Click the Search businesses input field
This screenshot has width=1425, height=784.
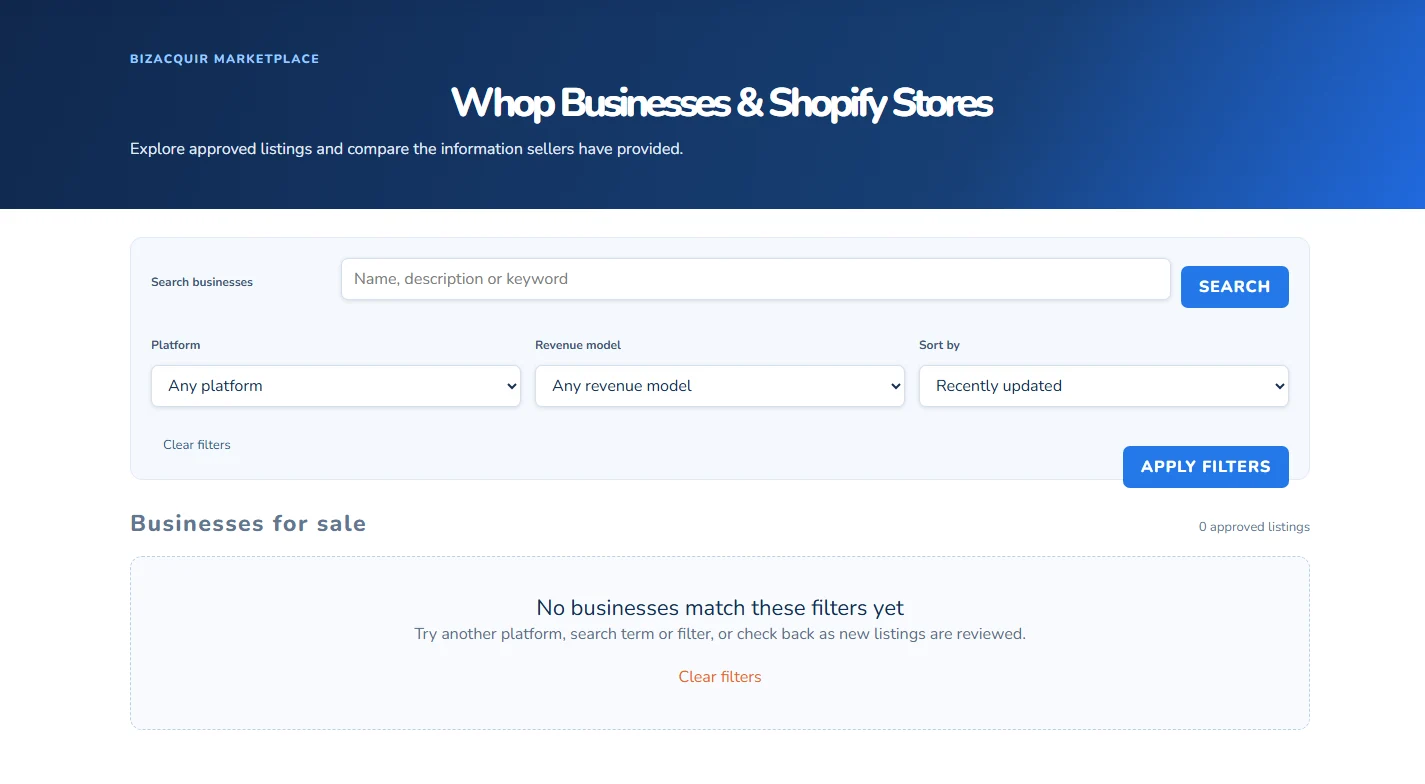(755, 279)
